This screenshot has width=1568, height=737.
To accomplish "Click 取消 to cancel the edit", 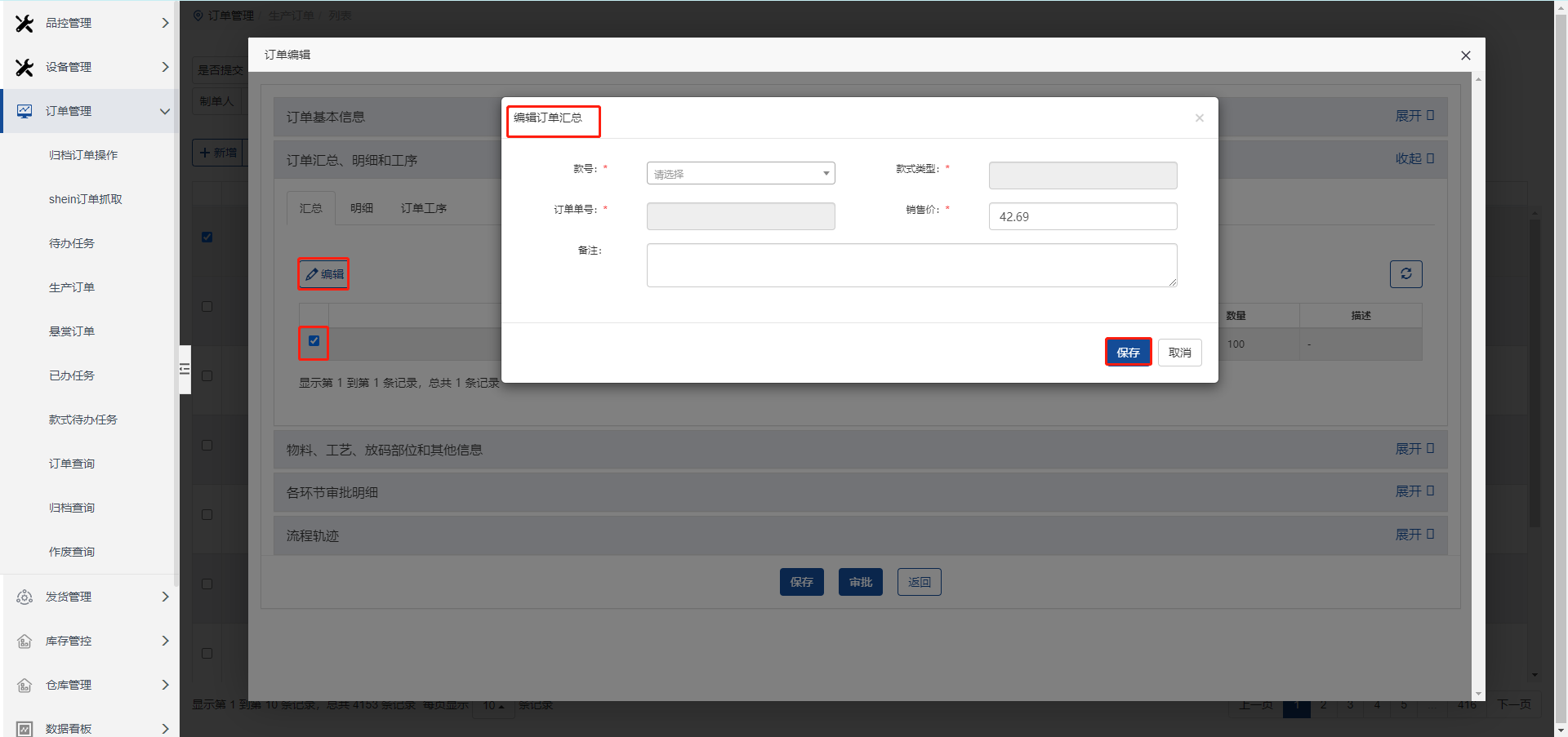I will [1179, 353].
